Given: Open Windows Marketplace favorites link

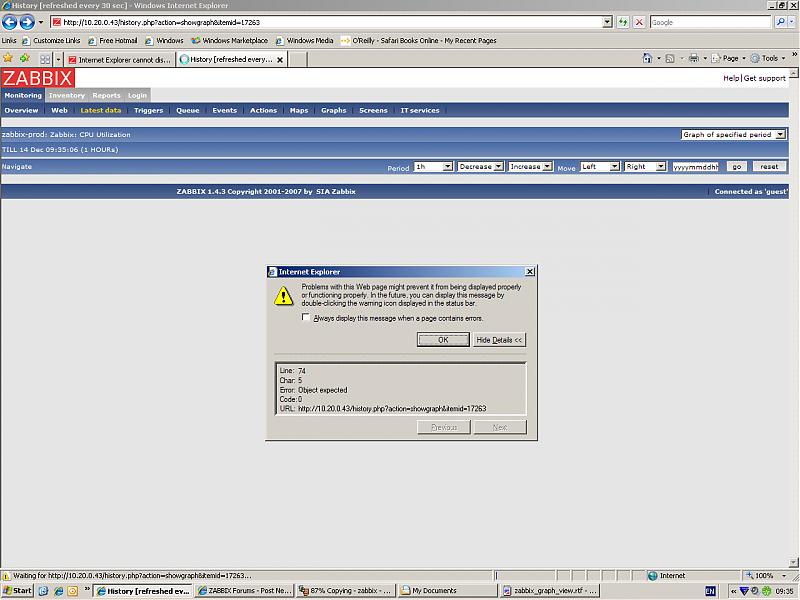Looking at the screenshot, I should pyautogui.click(x=230, y=40).
